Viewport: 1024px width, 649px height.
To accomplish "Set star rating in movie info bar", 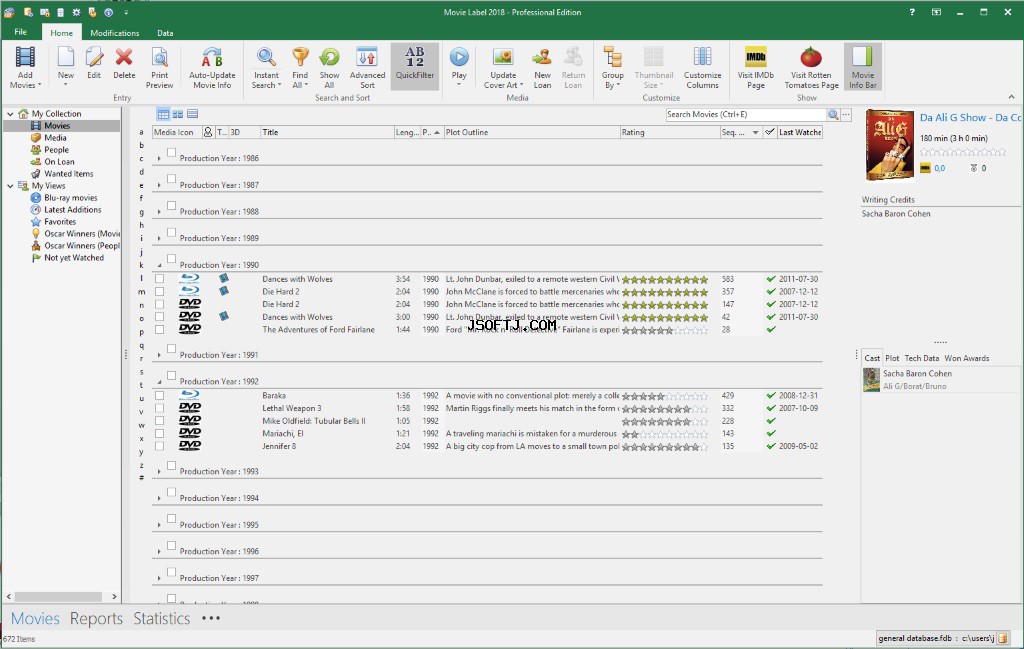I will [x=963, y=152].
